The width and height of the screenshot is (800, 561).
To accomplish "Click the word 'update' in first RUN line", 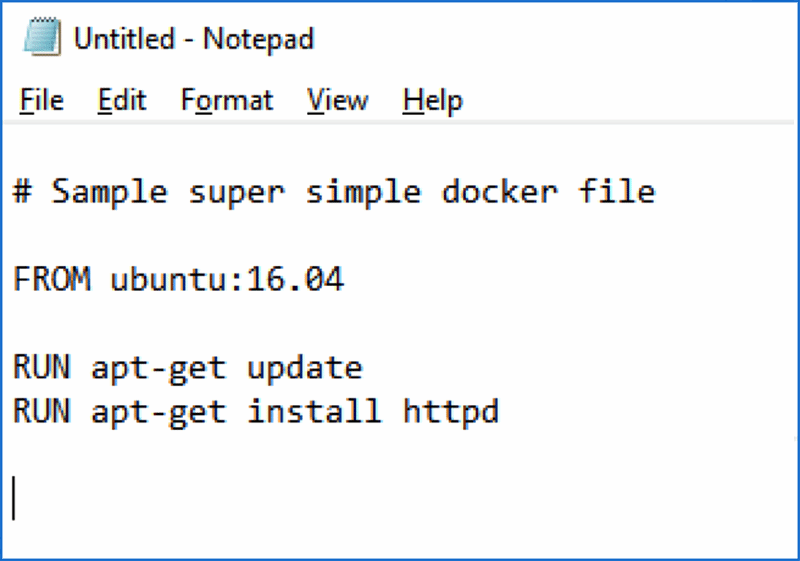I will [305, 368].
